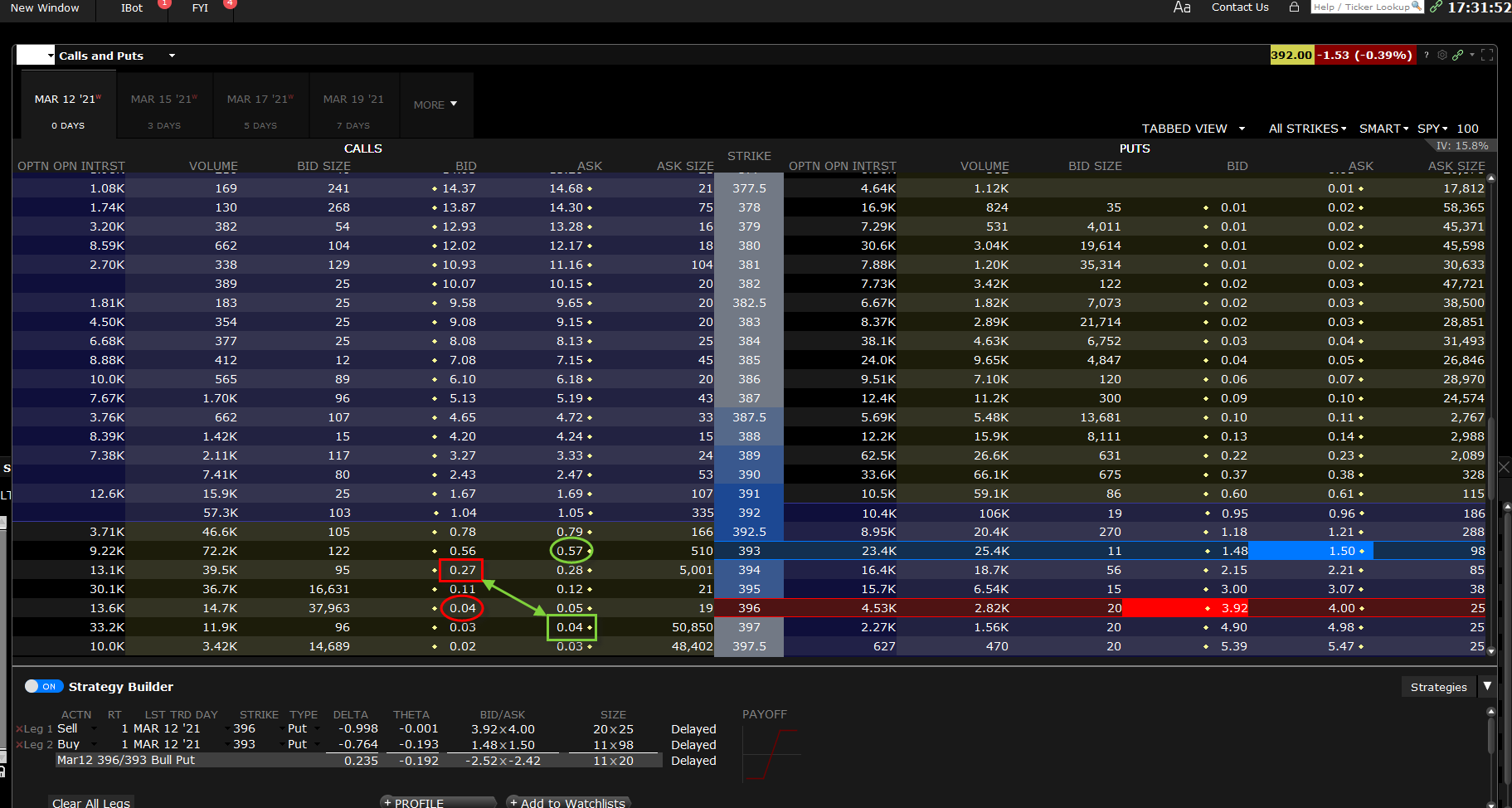
Task: Click the calls OPTN OPN INTRST column header
Action: click(71, 166)
